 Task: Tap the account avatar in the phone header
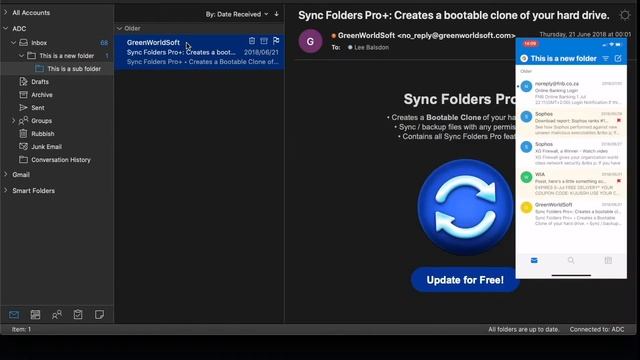click(524, 59)
